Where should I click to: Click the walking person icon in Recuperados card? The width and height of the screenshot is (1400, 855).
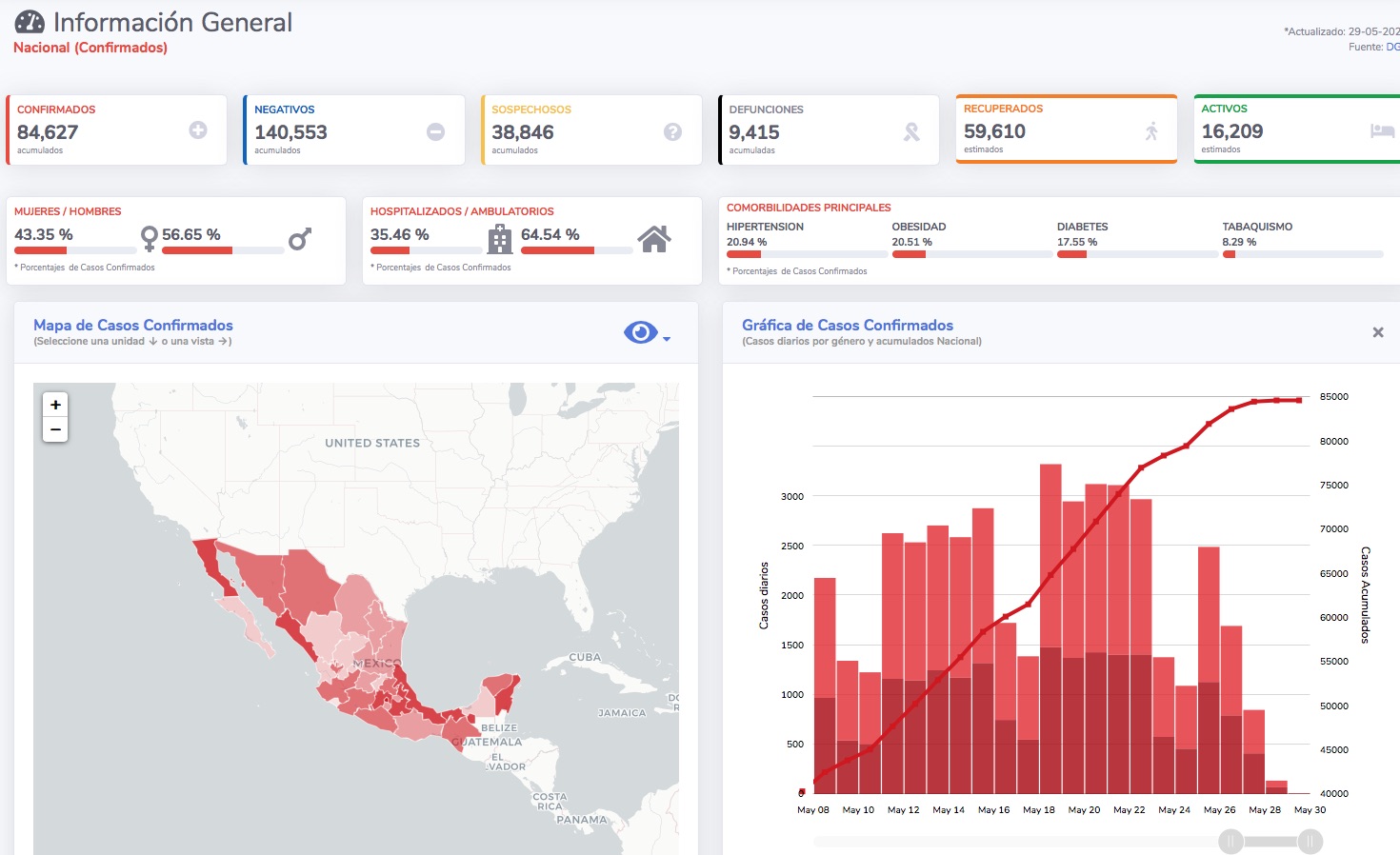tap(1151, 131)
